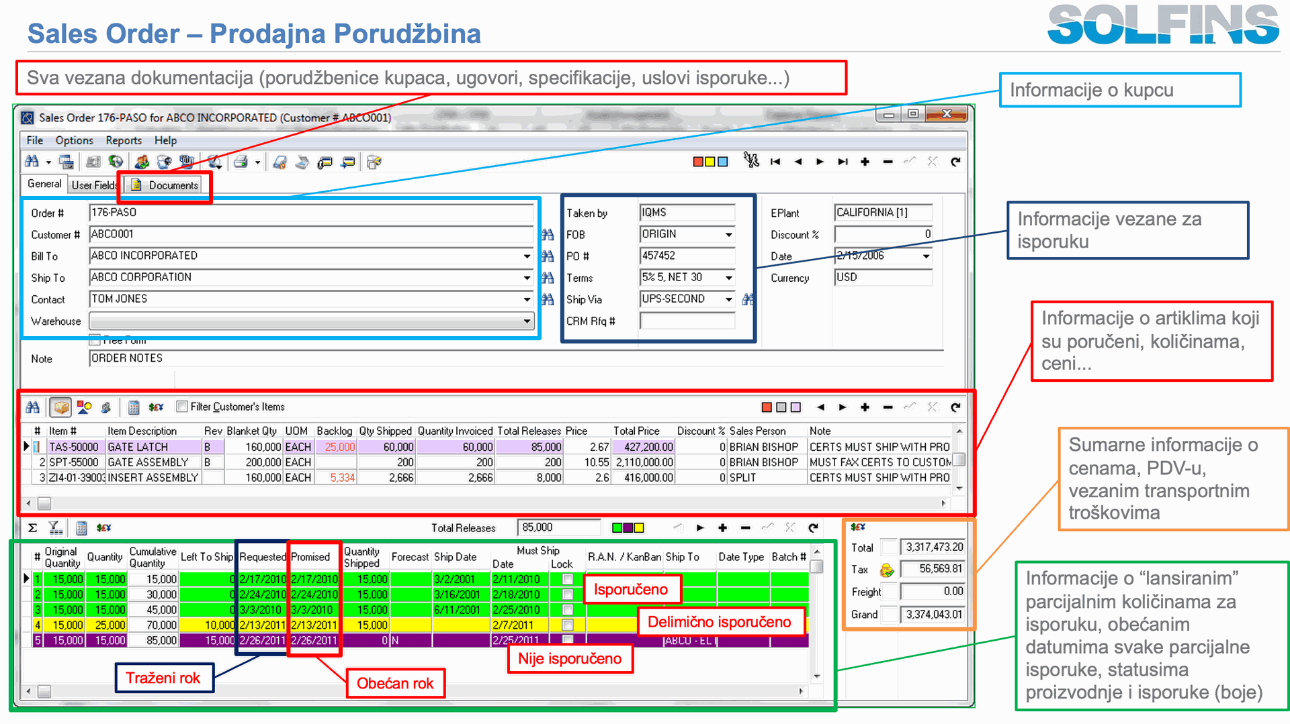Image resolution: width=1290 pixels, height=724 pixels.
Task: Click the binoculars icon next to Customer # field
Action: tap(547, 235)
